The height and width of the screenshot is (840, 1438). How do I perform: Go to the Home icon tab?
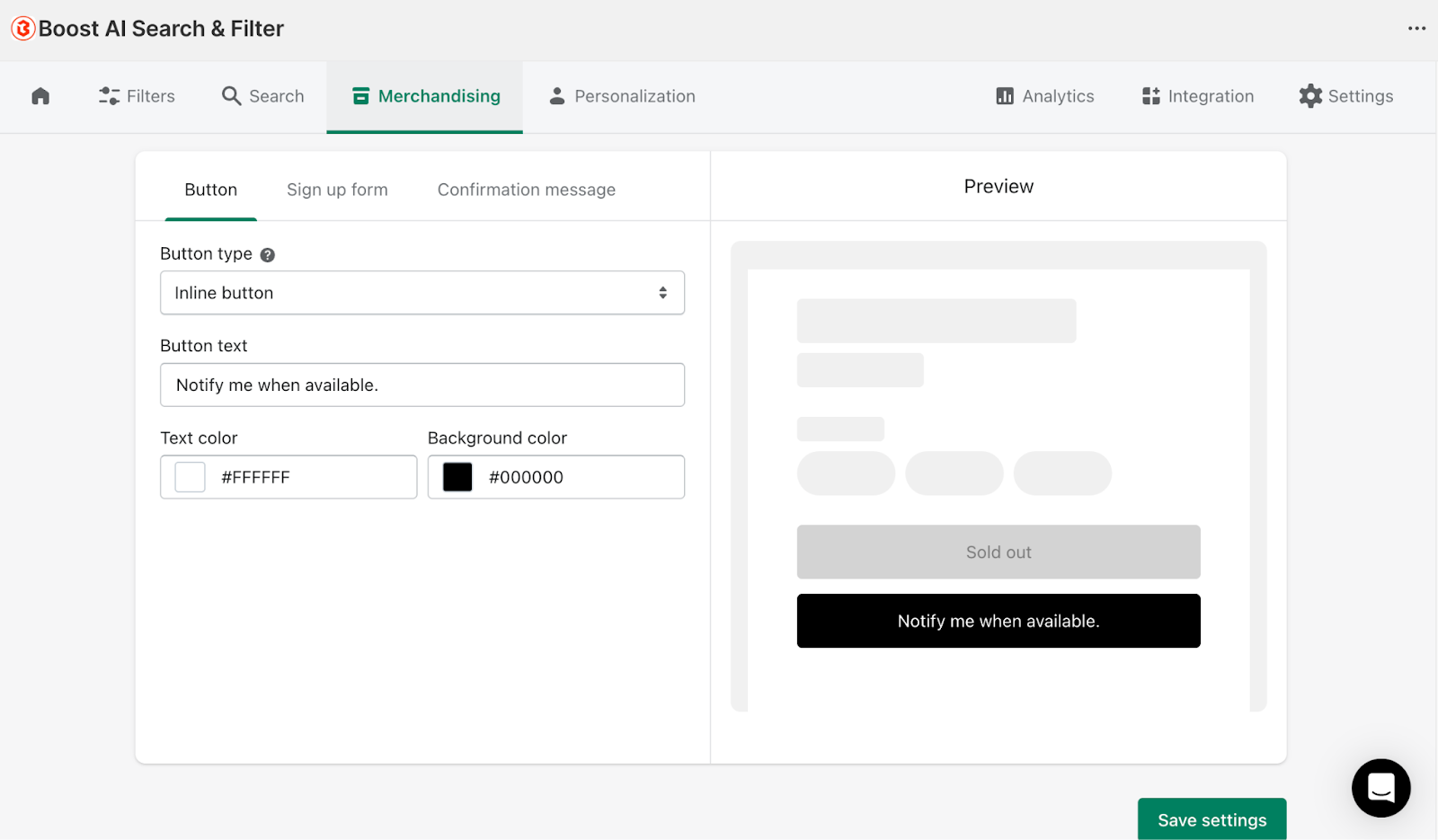[x=40, y=96]
